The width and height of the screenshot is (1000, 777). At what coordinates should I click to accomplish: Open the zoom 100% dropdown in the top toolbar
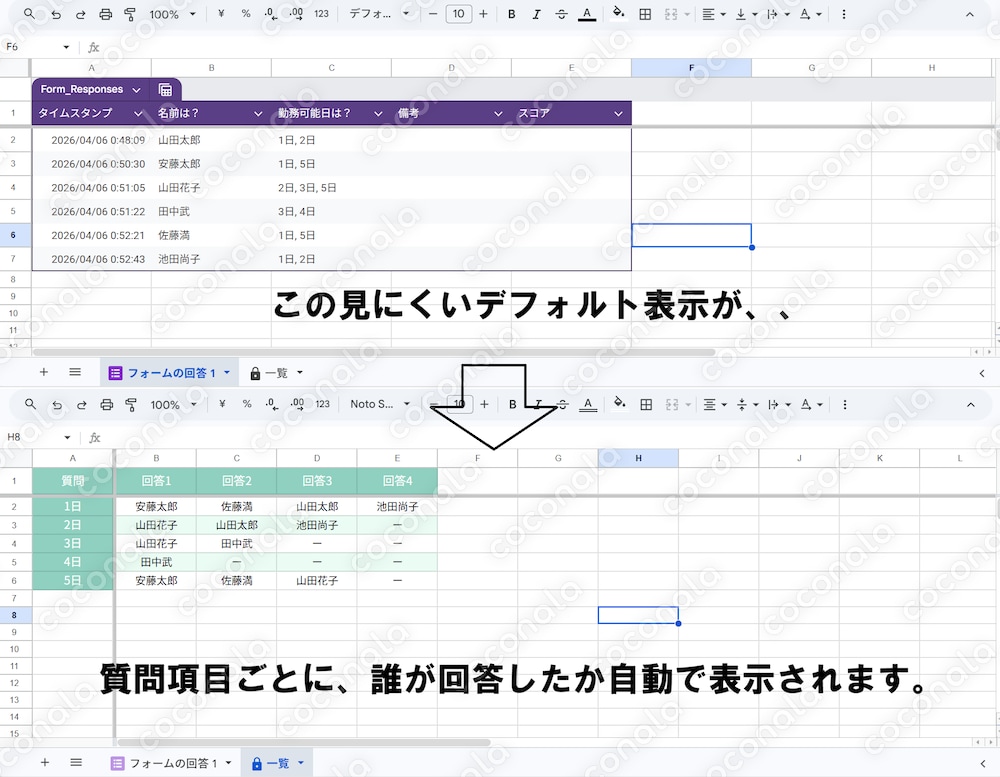coord(172,14)
